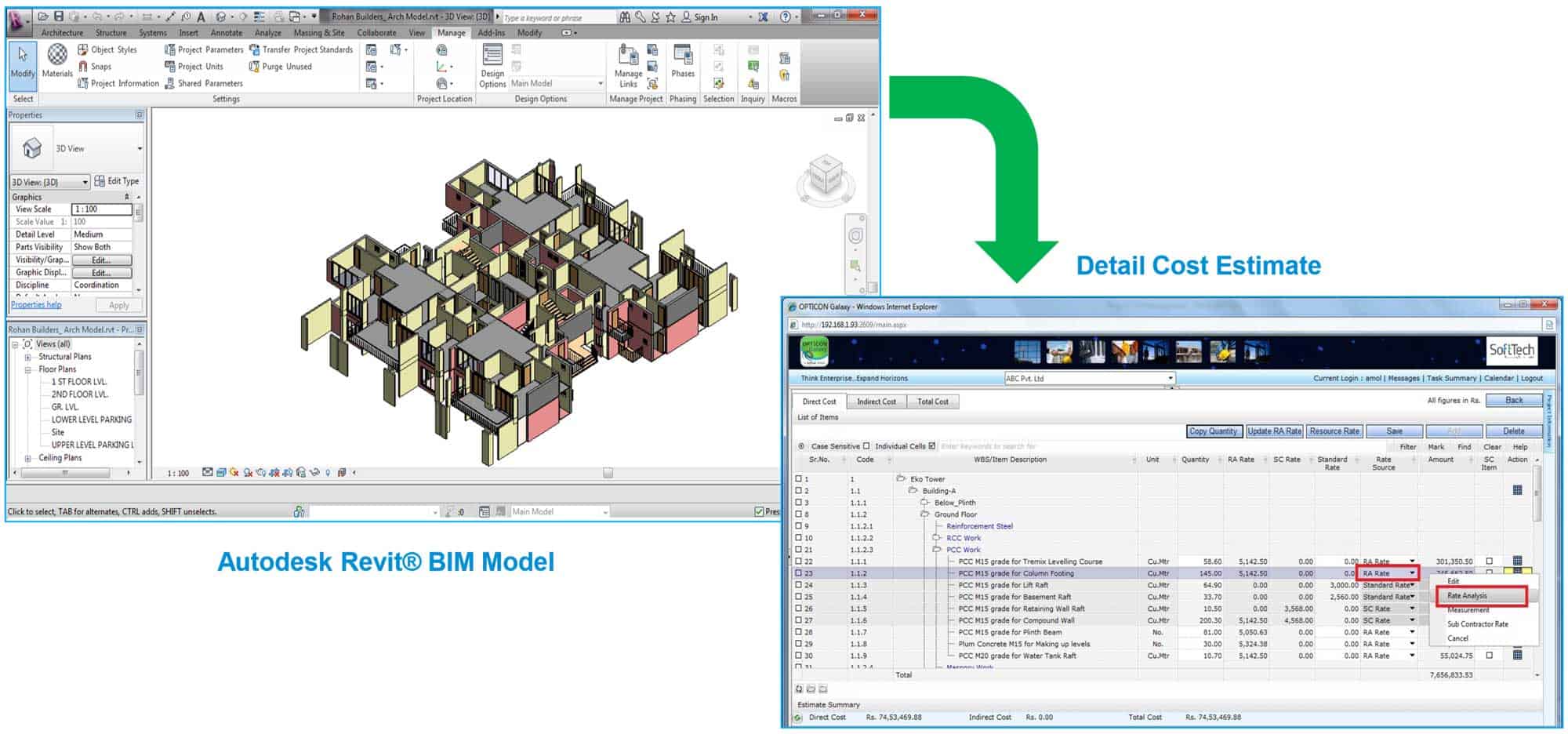
Task: Click the Update RA Rate button
Action: coord(1274,431)
